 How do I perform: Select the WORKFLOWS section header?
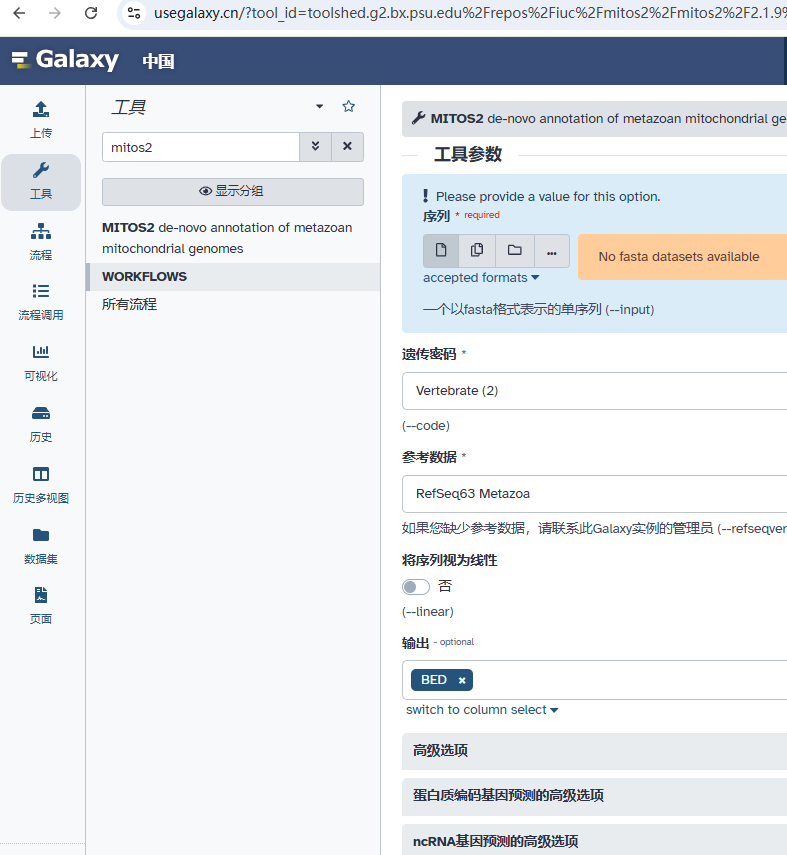click(x=233, y=276)
